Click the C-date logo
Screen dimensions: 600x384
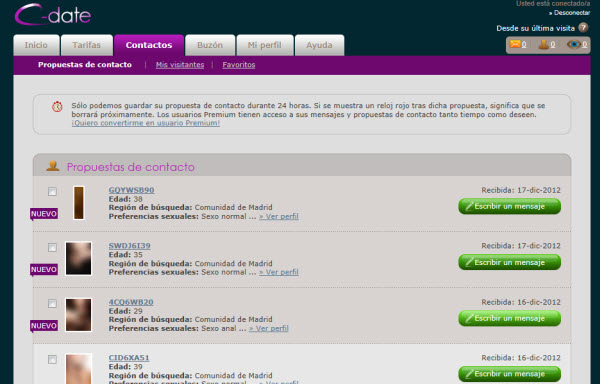coord(53,15)
